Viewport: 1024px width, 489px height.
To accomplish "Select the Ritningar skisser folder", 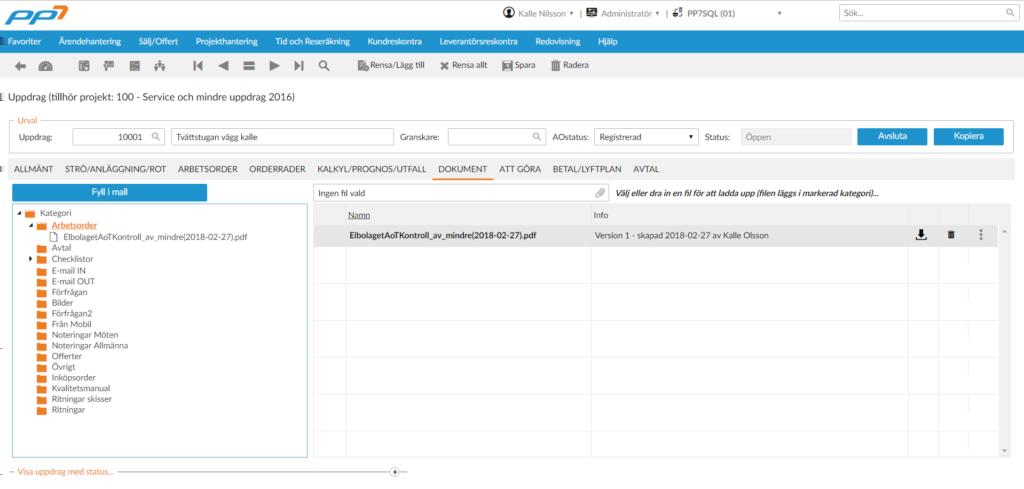I will 81,399.
